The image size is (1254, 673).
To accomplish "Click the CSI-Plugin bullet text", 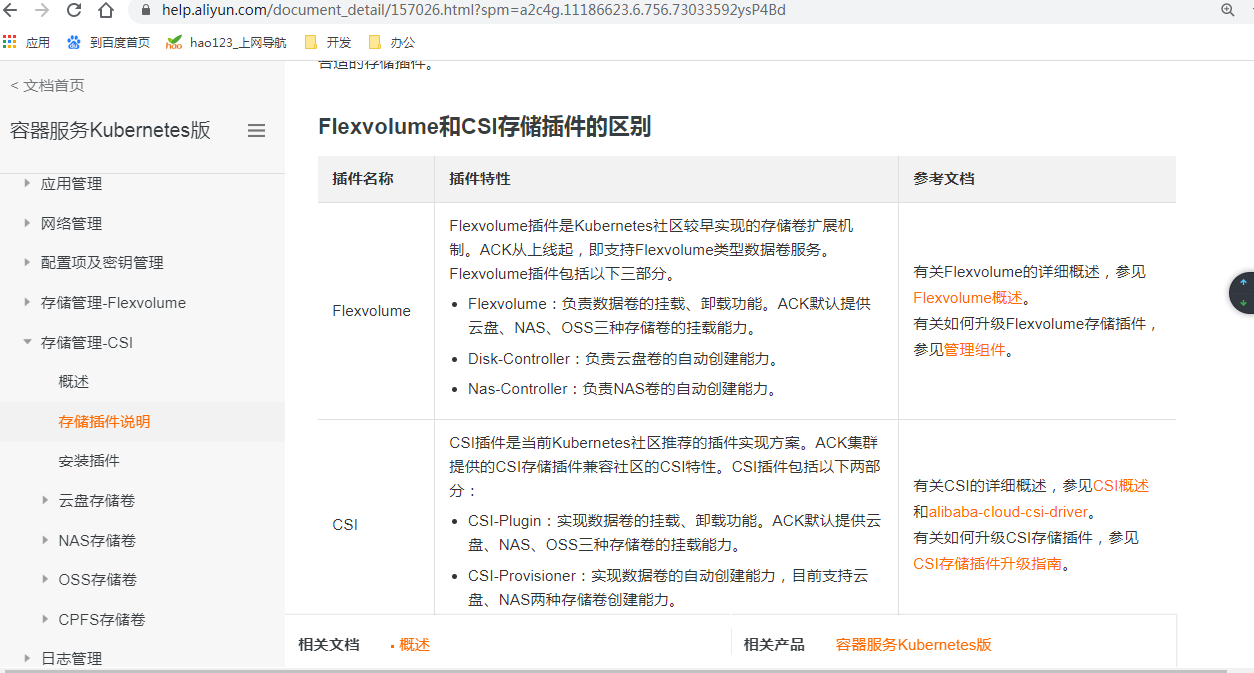I will tap(674, 533).
